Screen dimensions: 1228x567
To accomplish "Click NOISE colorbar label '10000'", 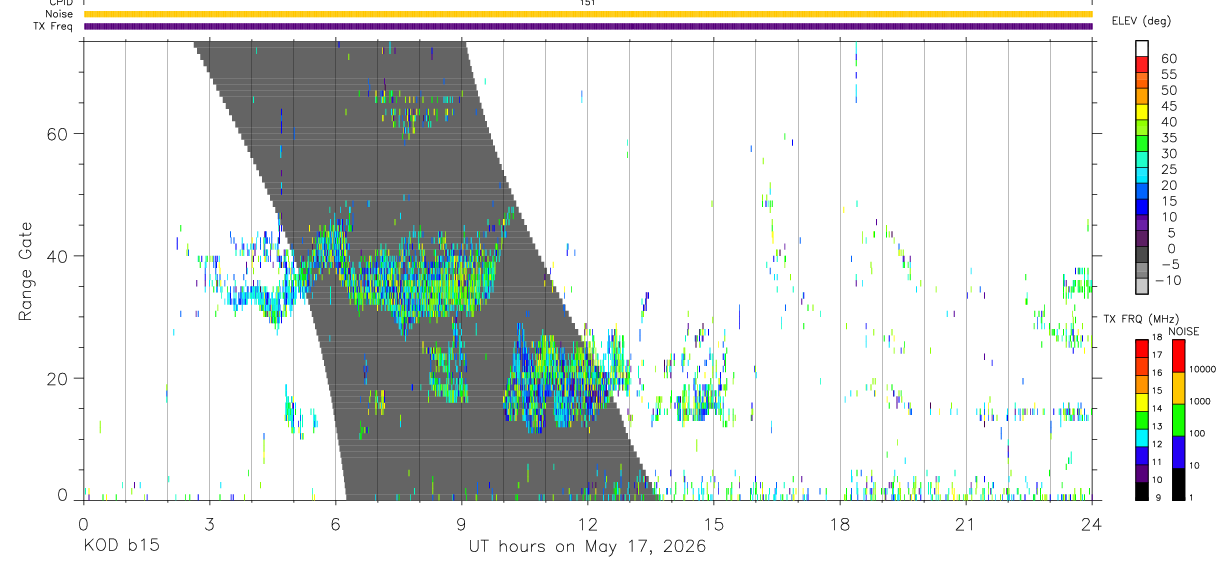I will click(x=1202, y=370).
